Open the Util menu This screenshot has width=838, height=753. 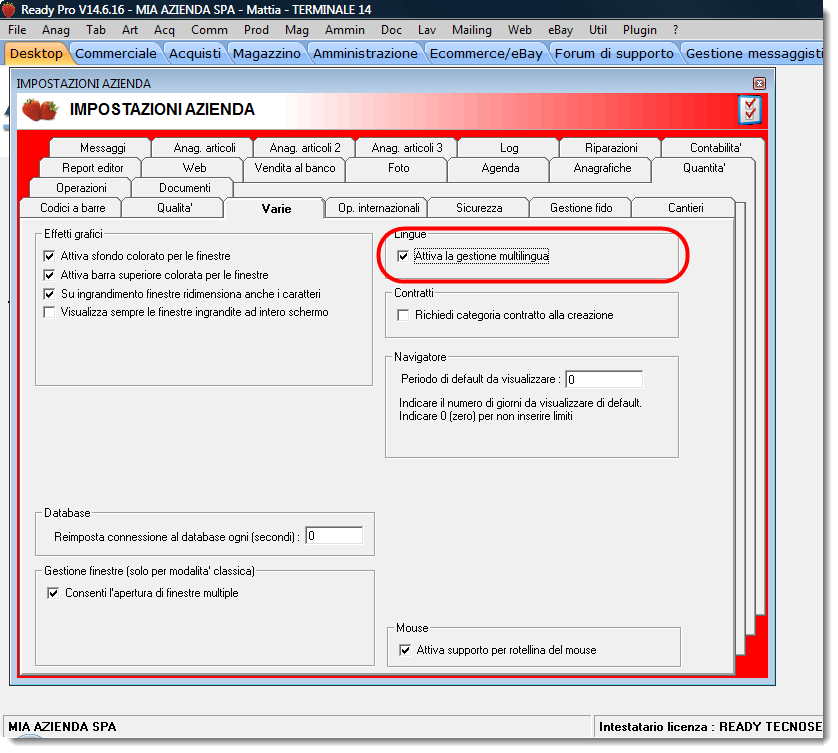pyautogui.click(x=598, y=30)
